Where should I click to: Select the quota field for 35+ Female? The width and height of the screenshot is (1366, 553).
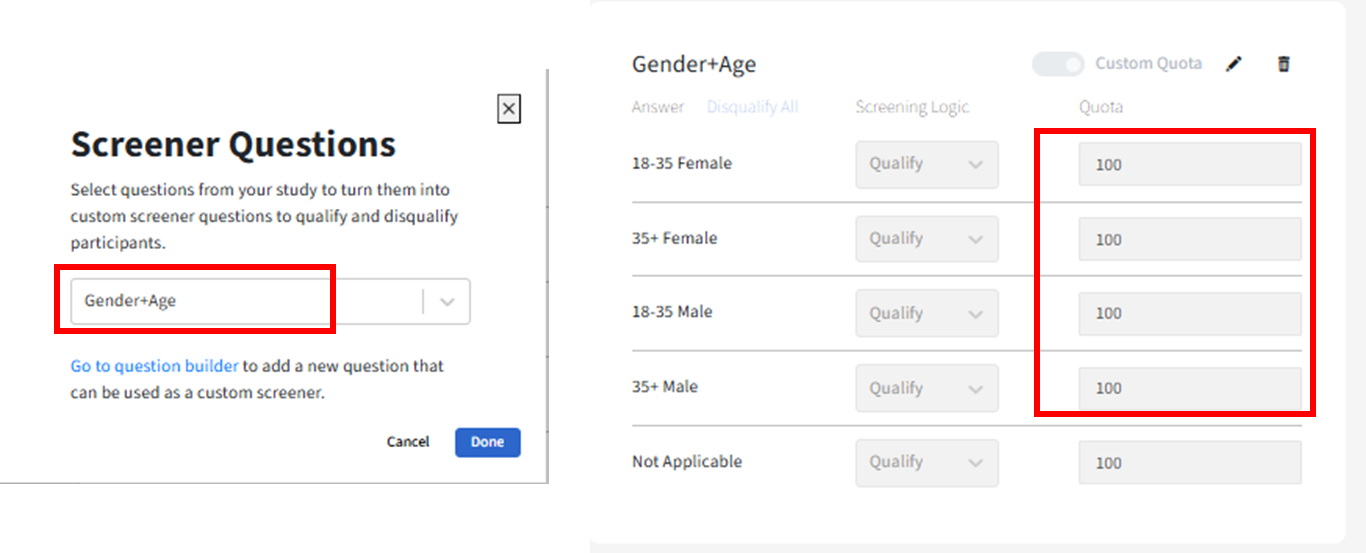[1189, 239]
